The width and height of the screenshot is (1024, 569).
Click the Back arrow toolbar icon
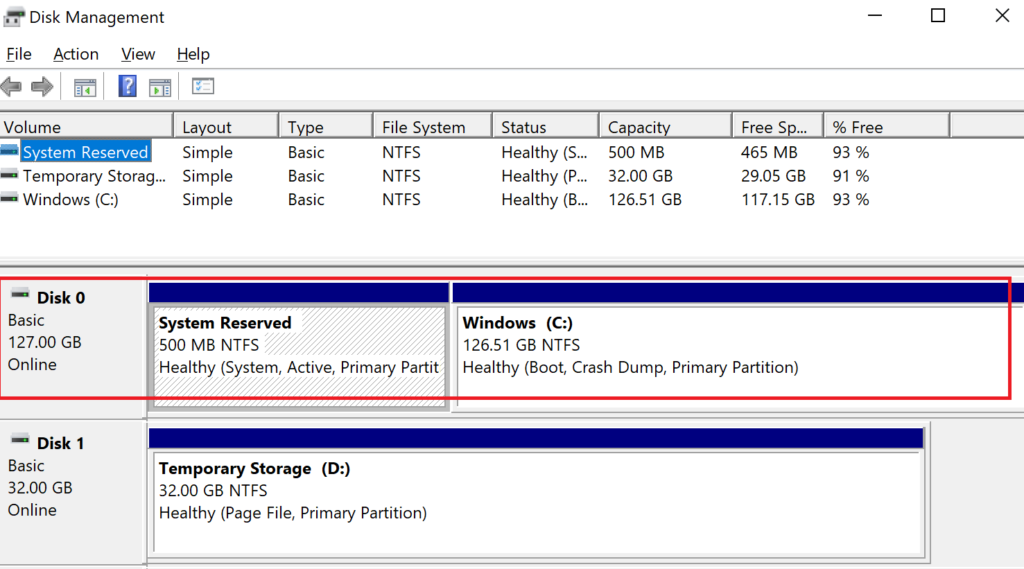(x=11, y=86)
